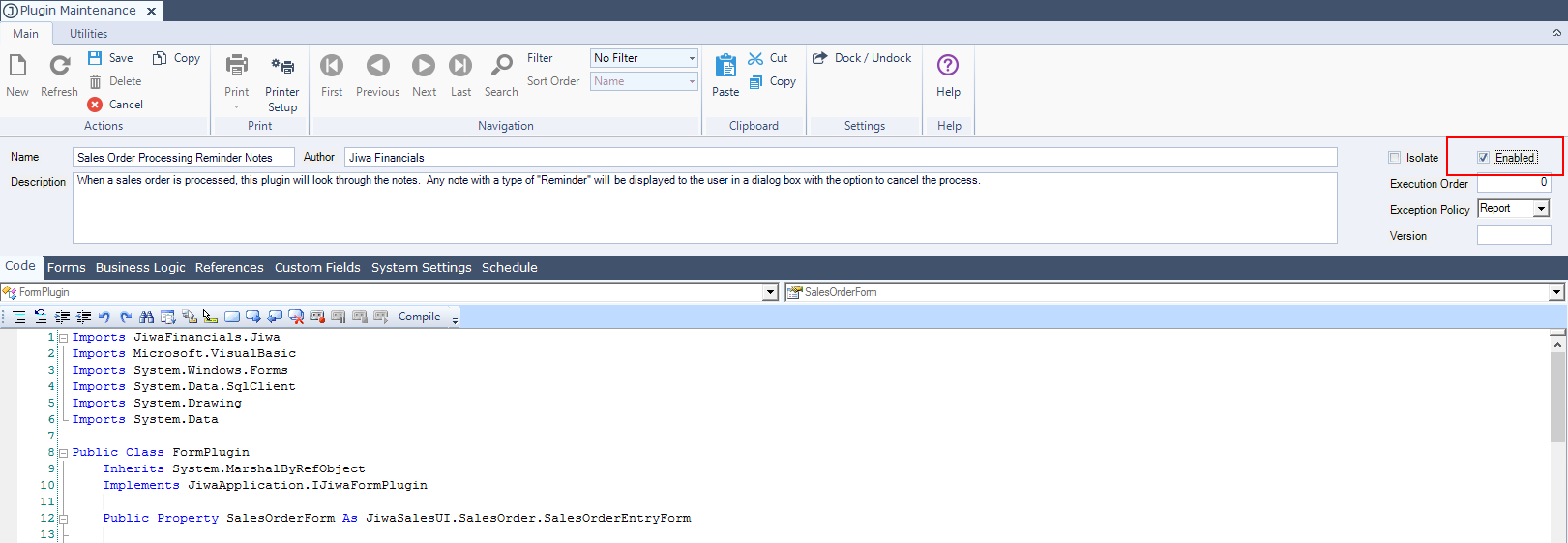
Task: Open the Filter dropdown showing No Filter
Action: [691, 58]
